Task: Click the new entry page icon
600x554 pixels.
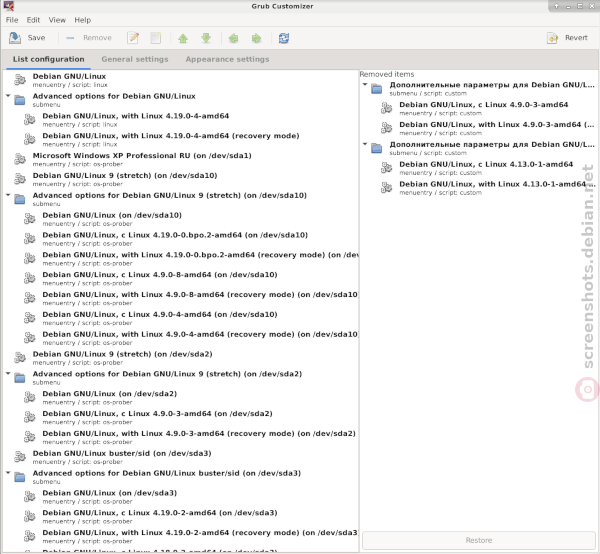Action: pyautogui.click(x=156, y=38)
